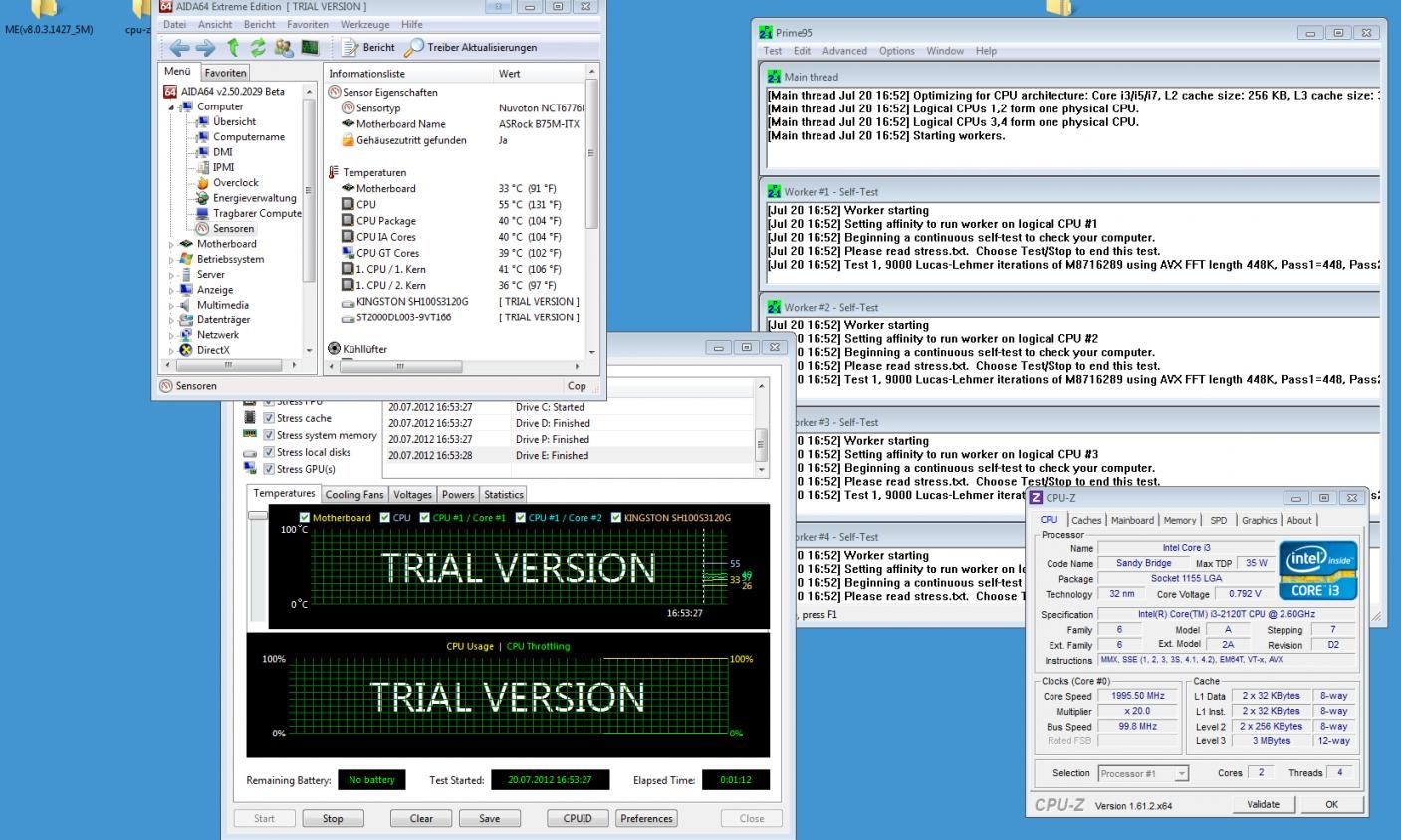Stop the running stability test

(333, 818)
